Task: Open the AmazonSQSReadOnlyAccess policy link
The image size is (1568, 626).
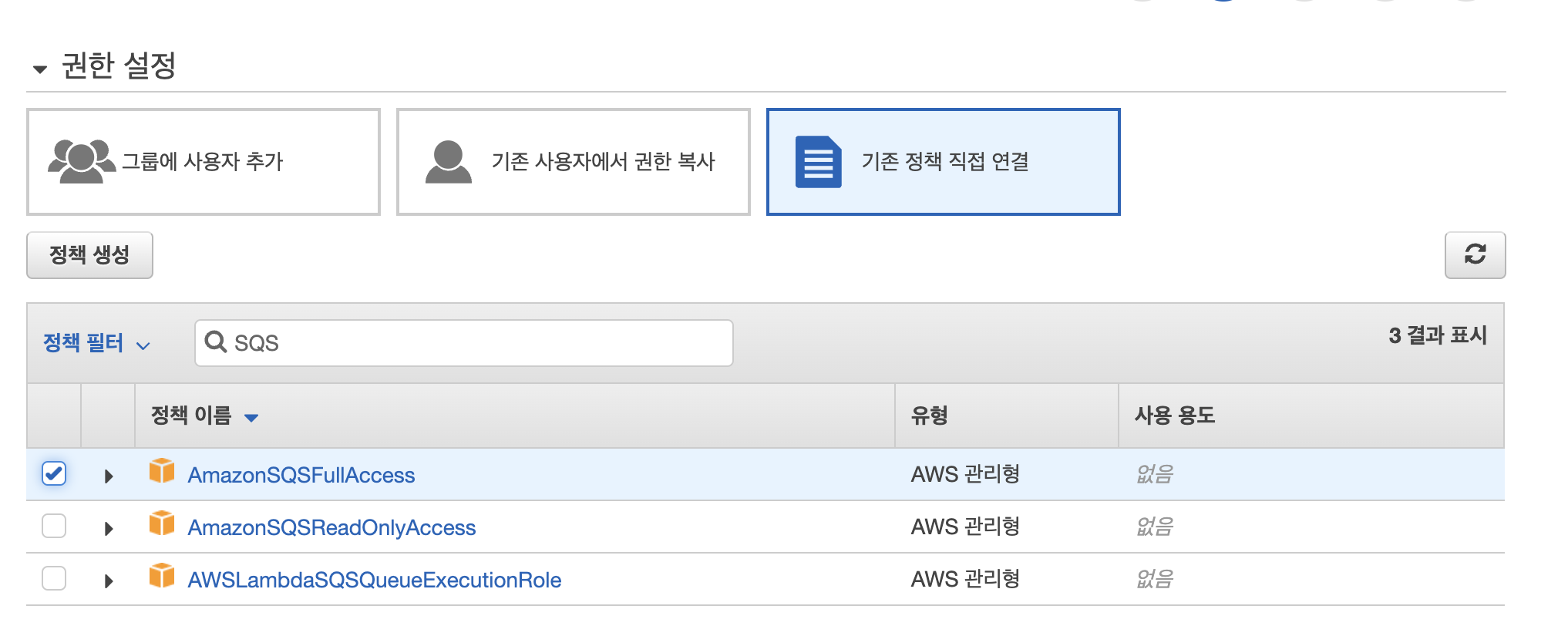Action: [x=332, y=527]
